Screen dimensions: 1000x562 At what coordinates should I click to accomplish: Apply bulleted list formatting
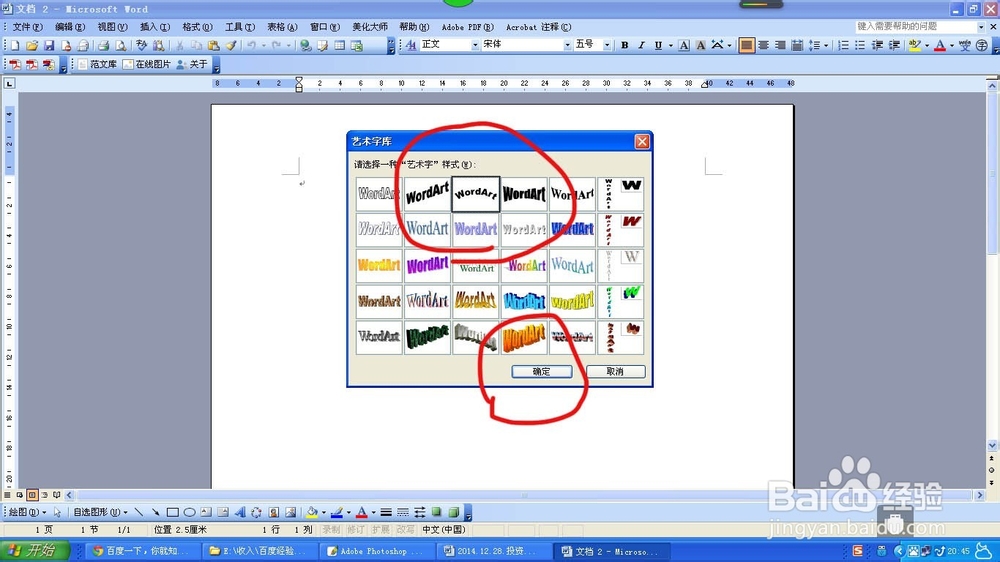(860, 45)
